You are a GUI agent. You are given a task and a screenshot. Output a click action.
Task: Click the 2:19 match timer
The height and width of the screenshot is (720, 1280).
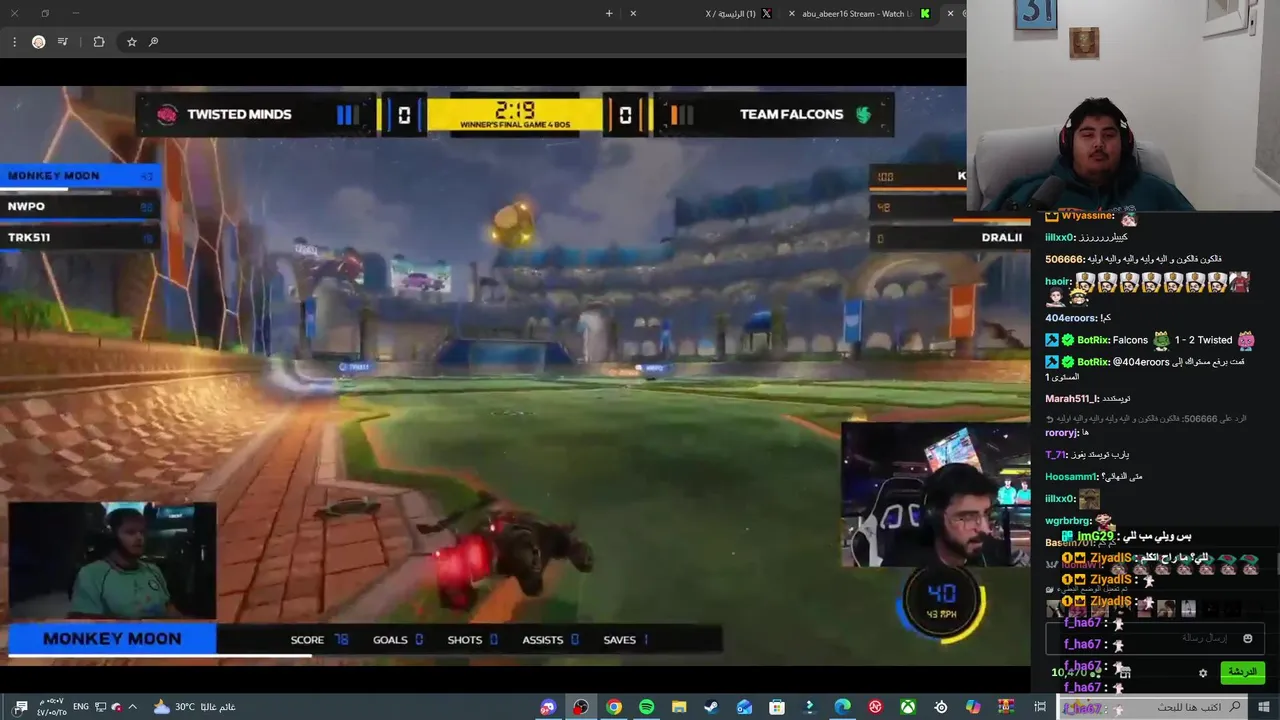click(514, 111)
